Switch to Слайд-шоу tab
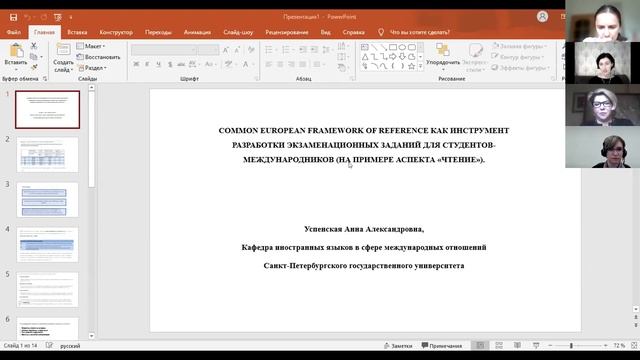The height and width of the screenshot is (360, 640). point(238,32)
